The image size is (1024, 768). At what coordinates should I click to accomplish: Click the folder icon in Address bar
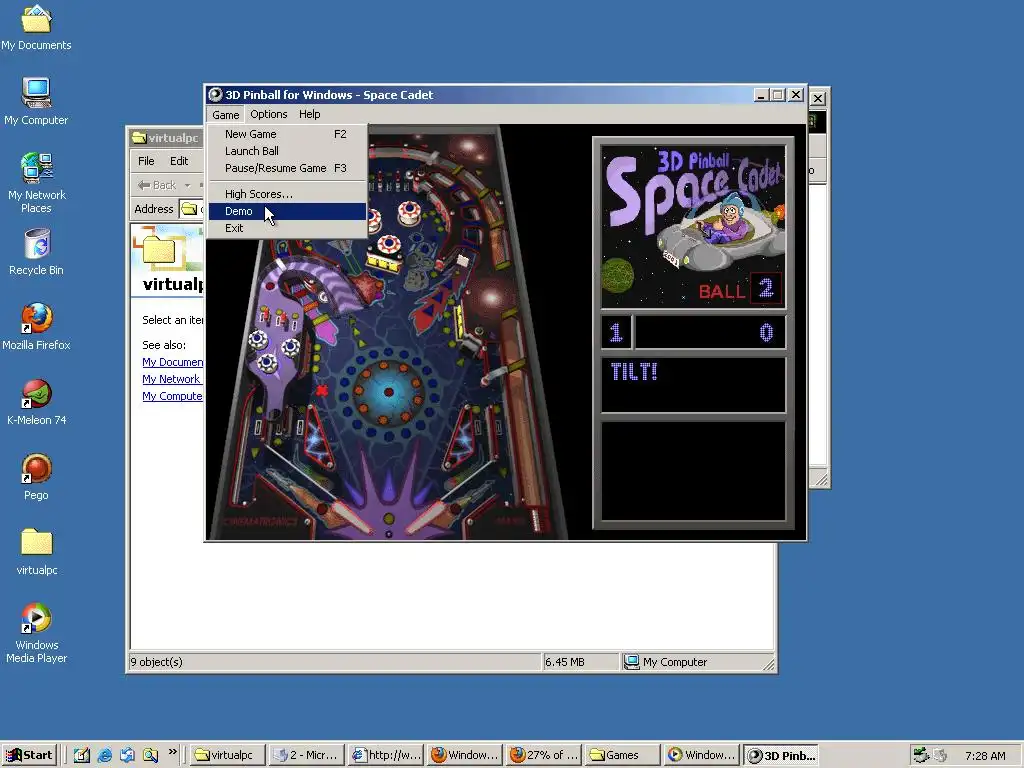(x=189, y=209)
